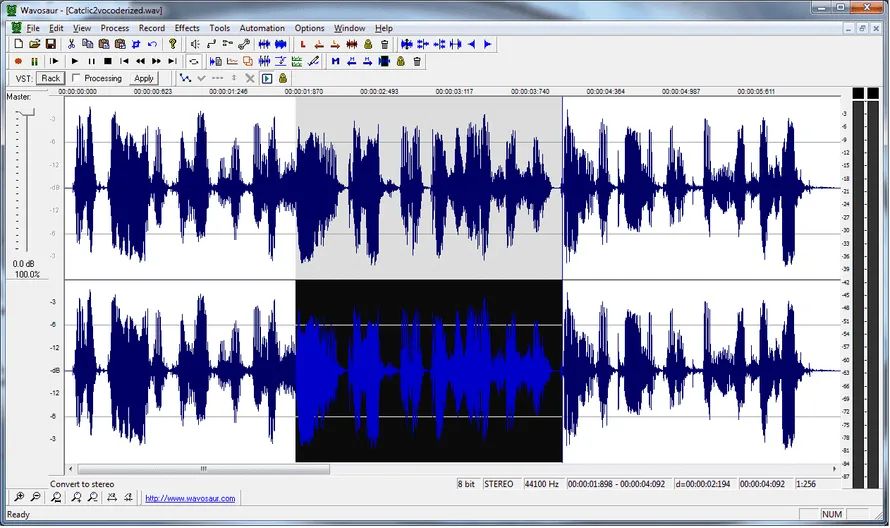Open the Window menu

click(x=349, y=28)
